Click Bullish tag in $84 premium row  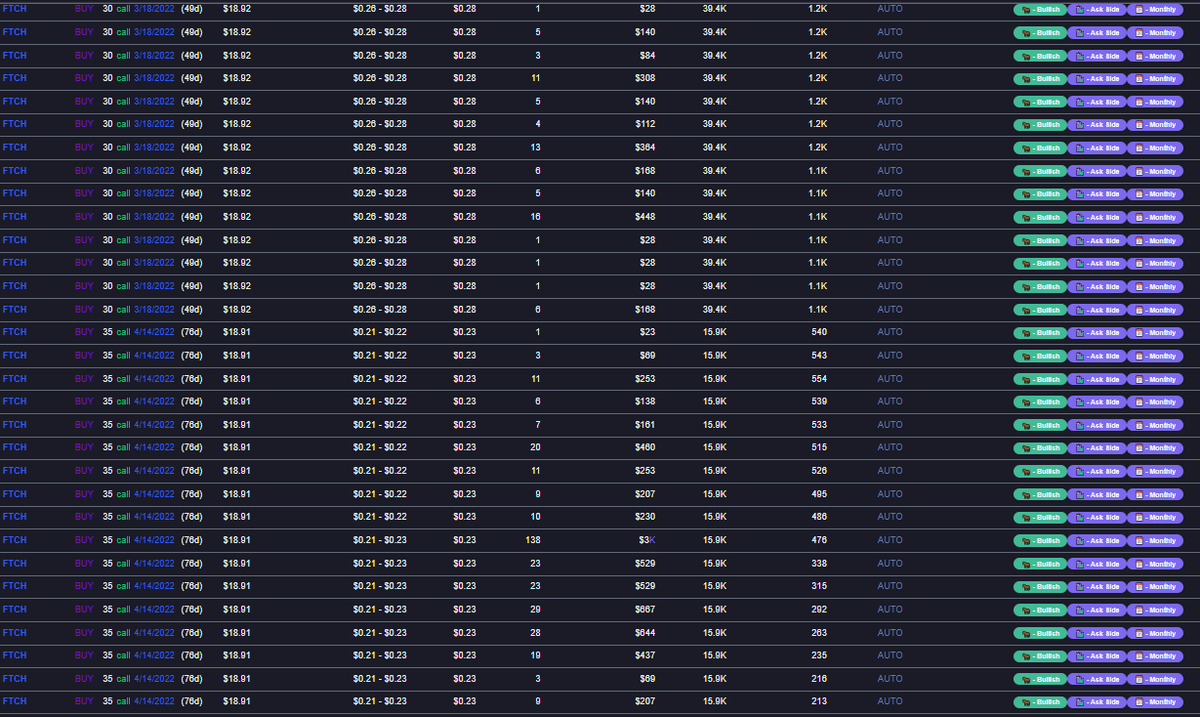tap(1040, 56)
